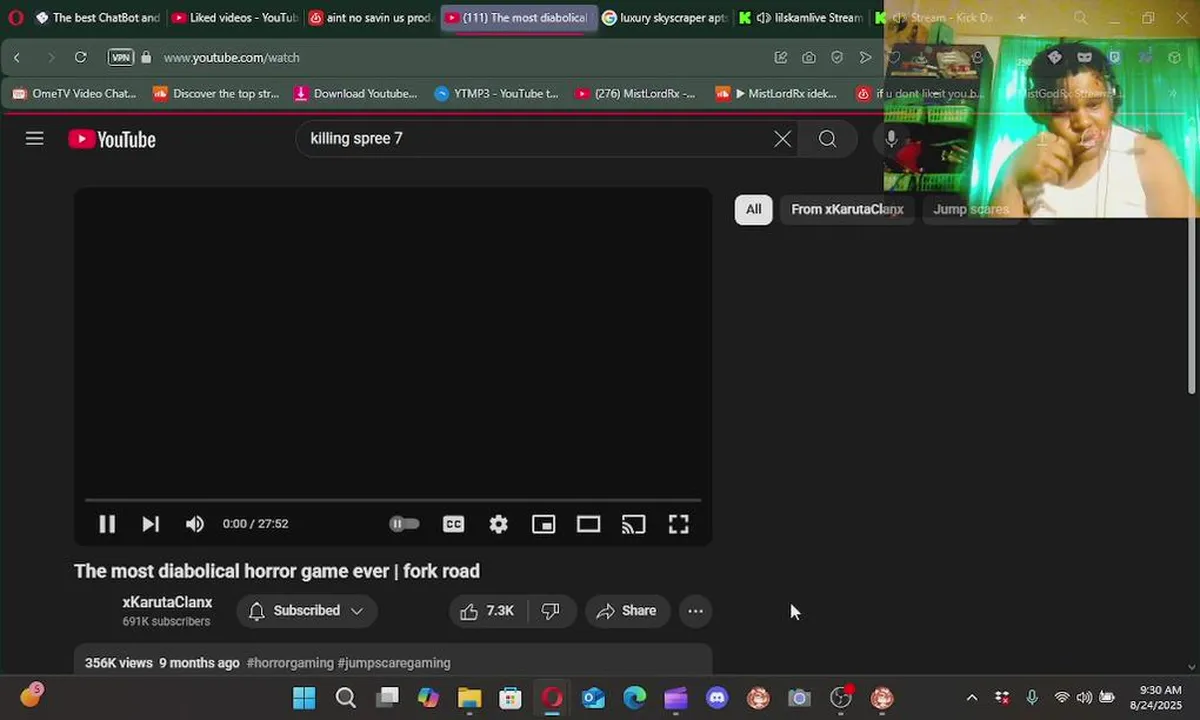This screenshot has width=1200, height=720.
Task: Like the video with thumbs up
Action: [x=487, y=611]
